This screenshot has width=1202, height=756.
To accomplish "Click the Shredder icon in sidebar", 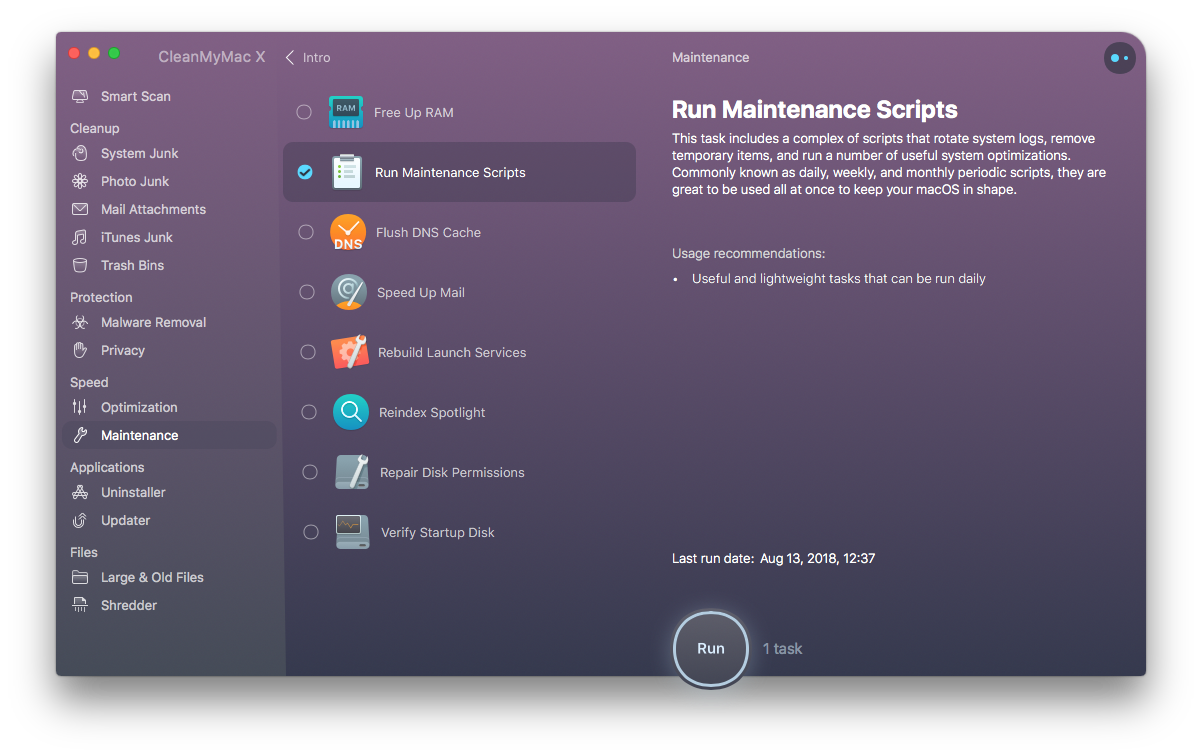I will 80,605.
